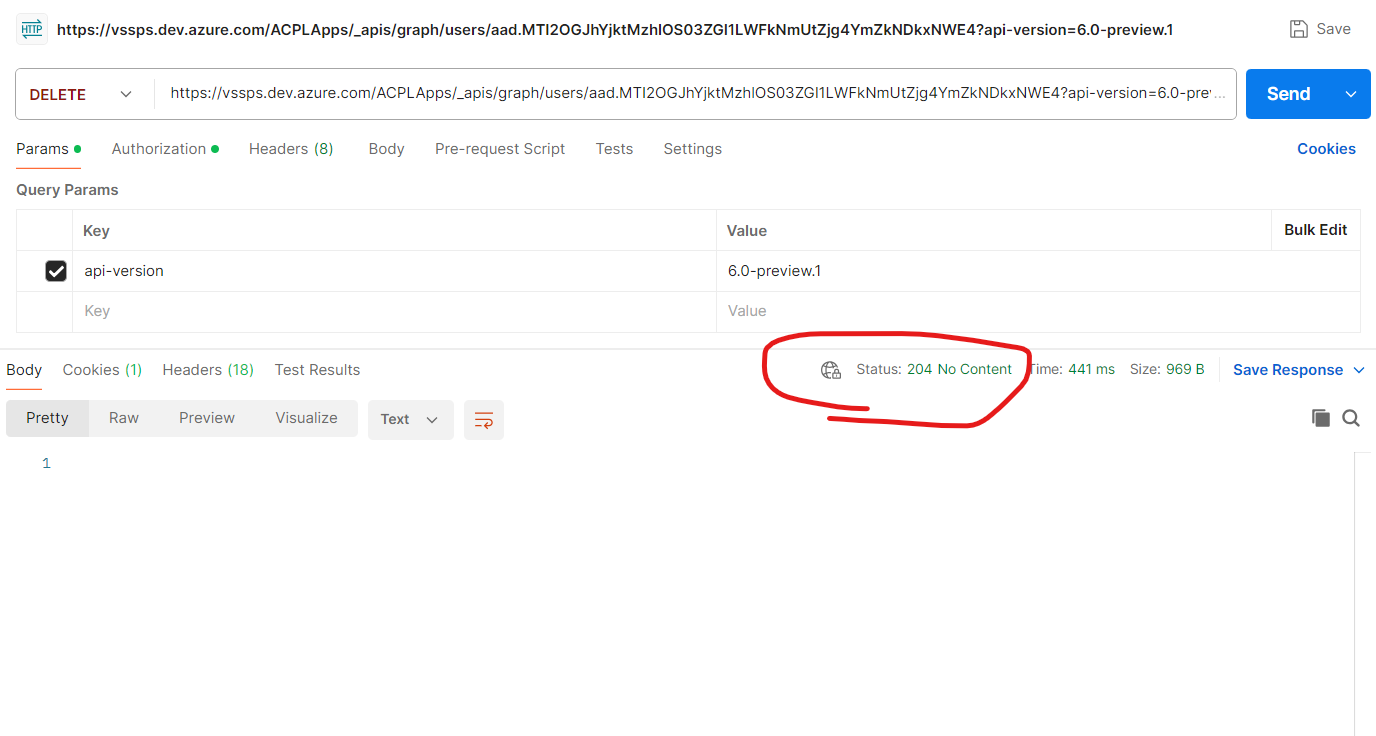Open the Pre-request Script tab
Screen dimensions: 1376x736
click(500, 149)
